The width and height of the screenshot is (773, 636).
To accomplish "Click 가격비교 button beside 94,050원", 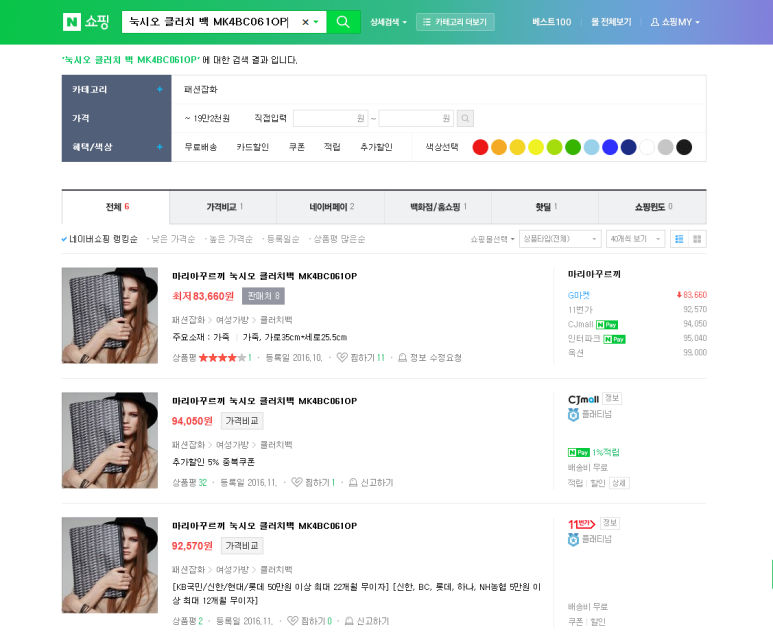I will pos(242,421).
